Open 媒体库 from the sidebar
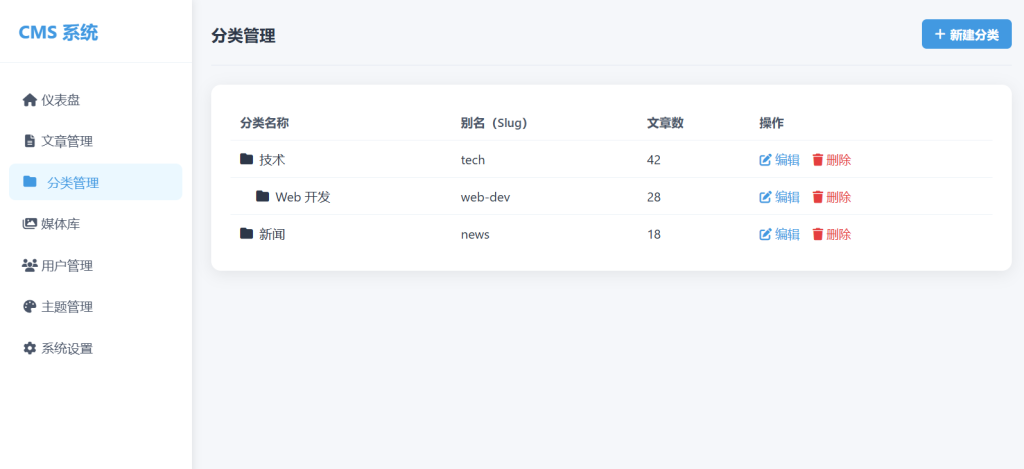The width and height of the screenshot is (1024, 469). click(x=60, y=224)
